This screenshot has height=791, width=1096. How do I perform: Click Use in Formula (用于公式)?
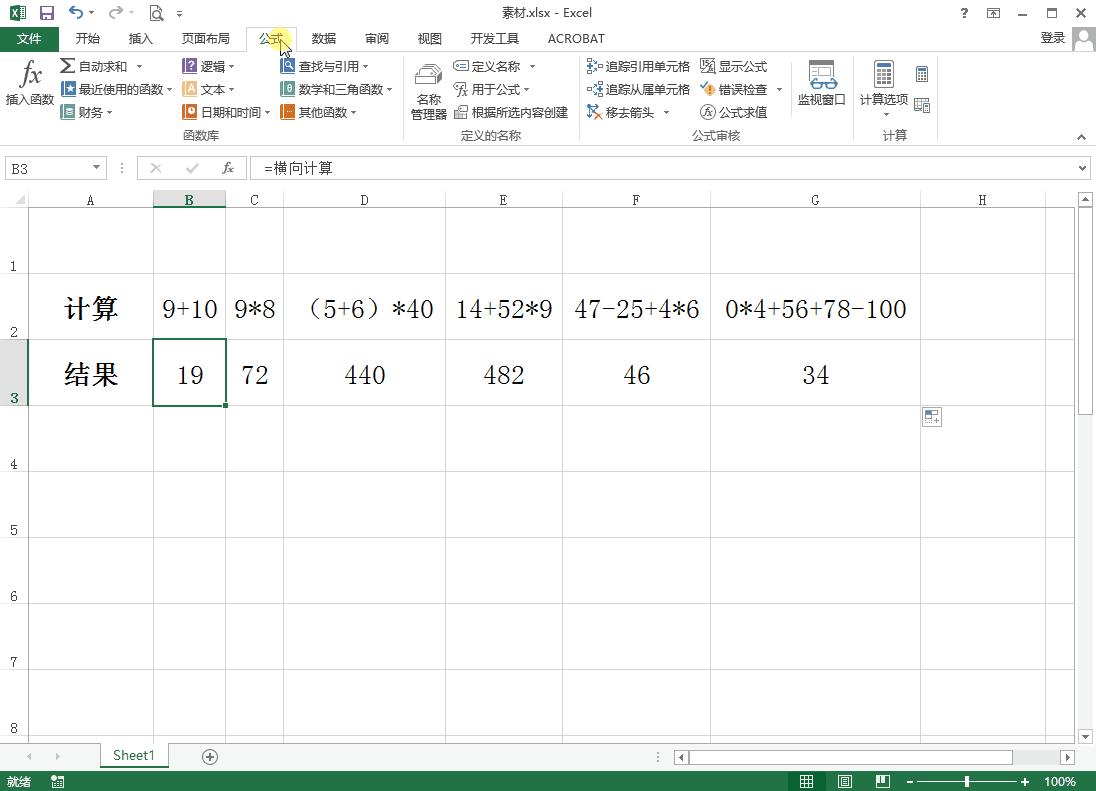click(x=491, y=89)
